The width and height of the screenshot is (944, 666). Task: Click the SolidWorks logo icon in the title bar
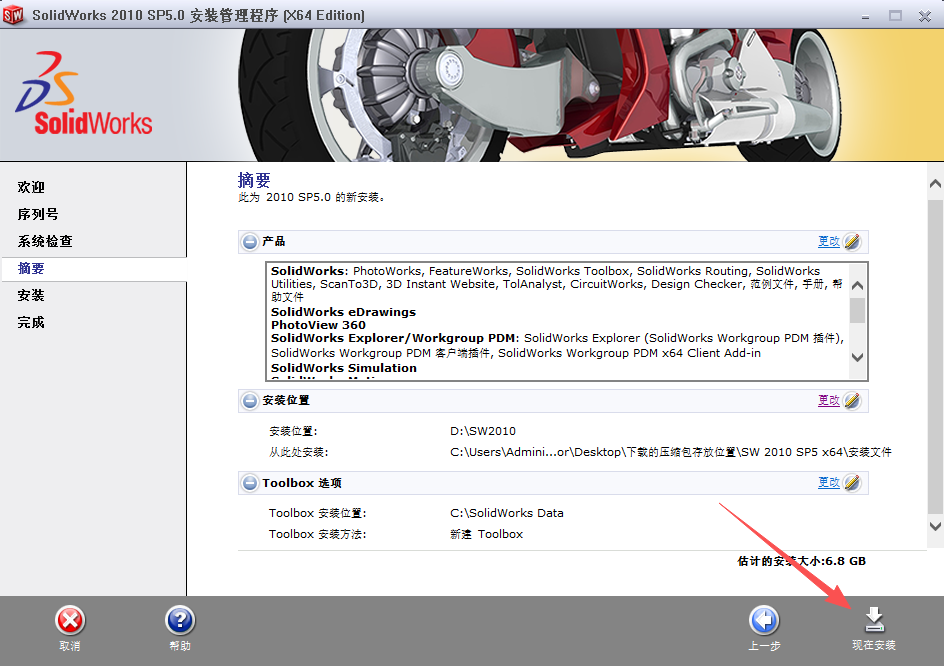(x=14, y=14)
